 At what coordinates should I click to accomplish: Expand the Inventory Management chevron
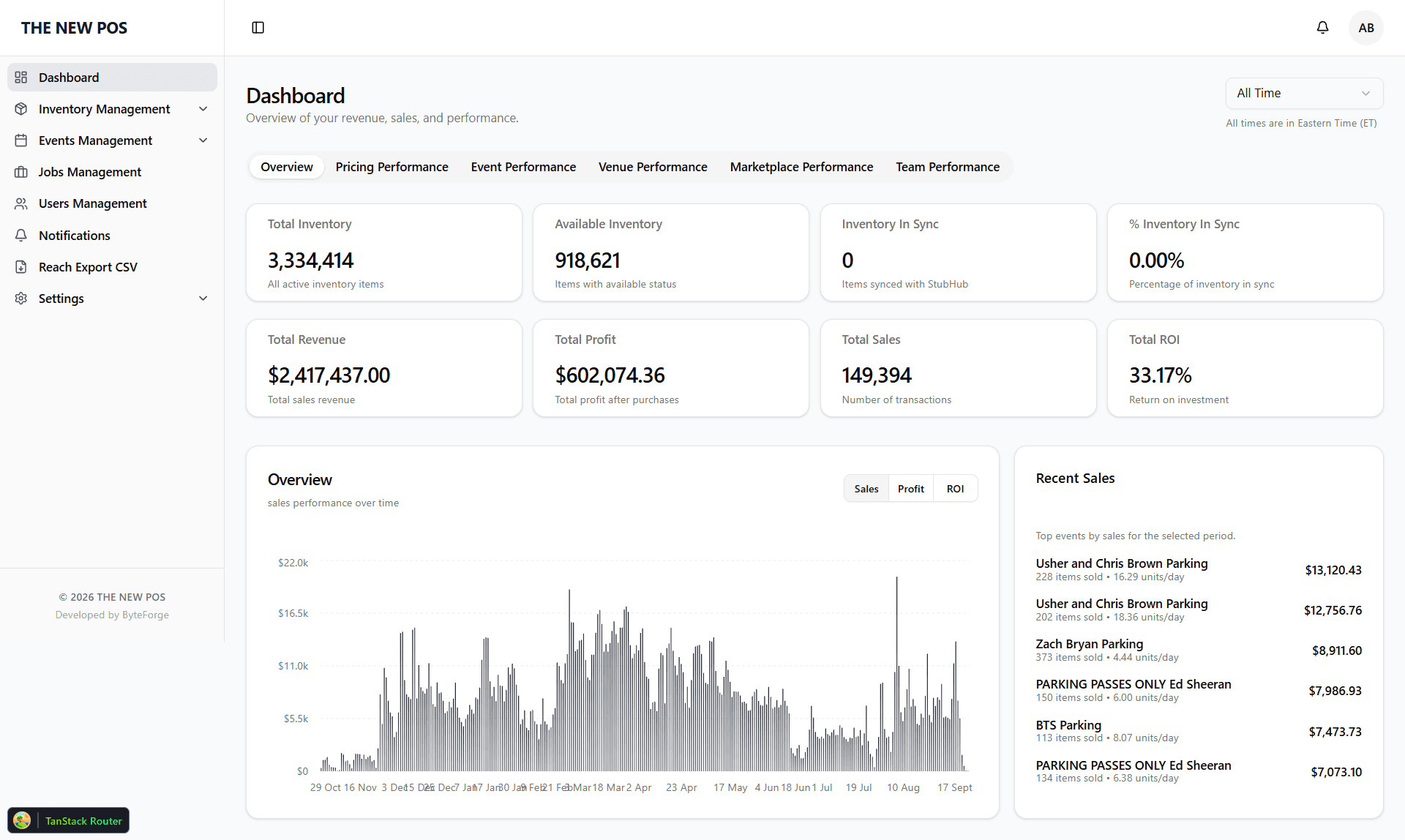pyautogui.click(x=203, y=109)
